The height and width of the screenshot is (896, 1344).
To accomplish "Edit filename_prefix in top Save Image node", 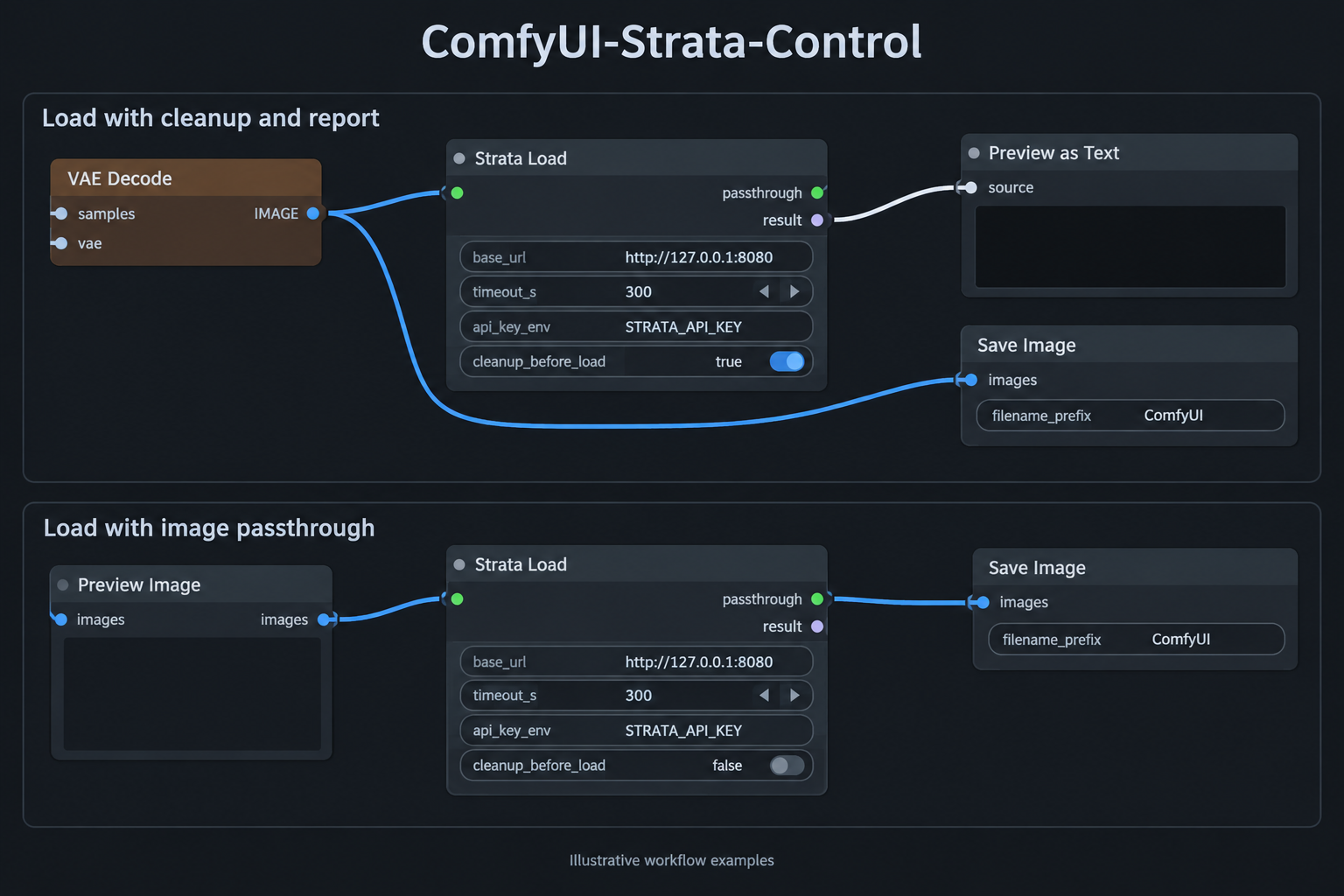I will (1130, 416).
